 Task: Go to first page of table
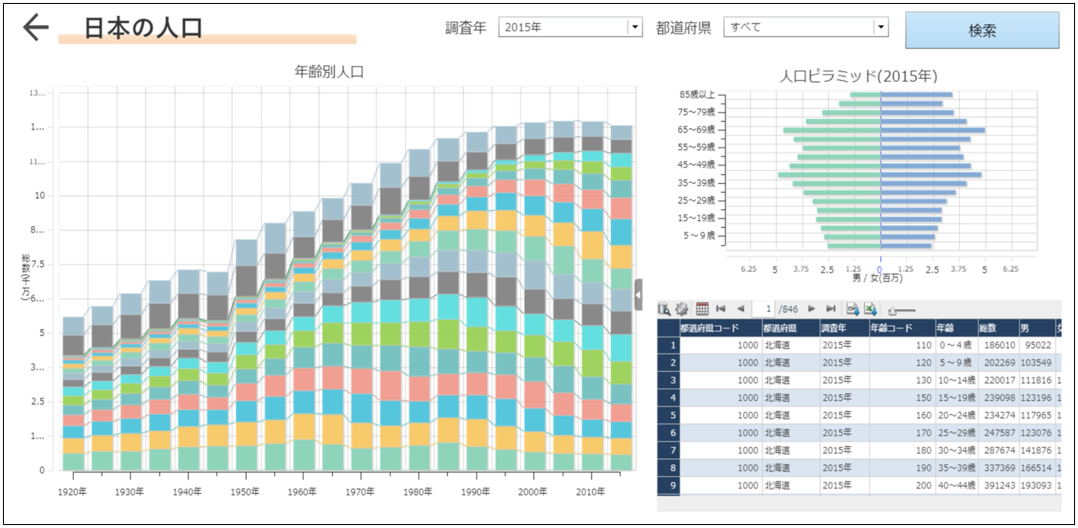721,309
